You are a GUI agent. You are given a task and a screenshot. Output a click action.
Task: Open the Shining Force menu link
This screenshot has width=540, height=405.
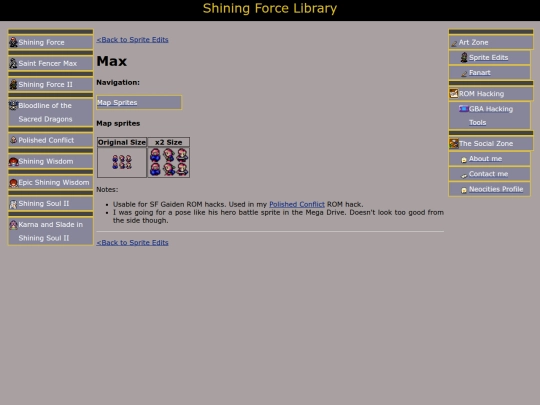click(41, 42)
